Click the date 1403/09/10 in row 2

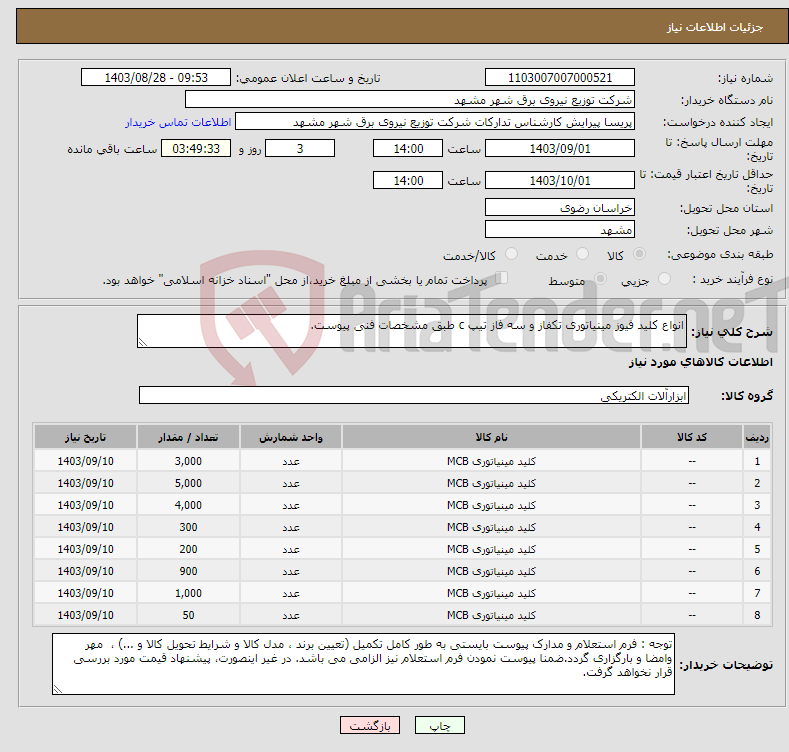click(x=86, y=483)
